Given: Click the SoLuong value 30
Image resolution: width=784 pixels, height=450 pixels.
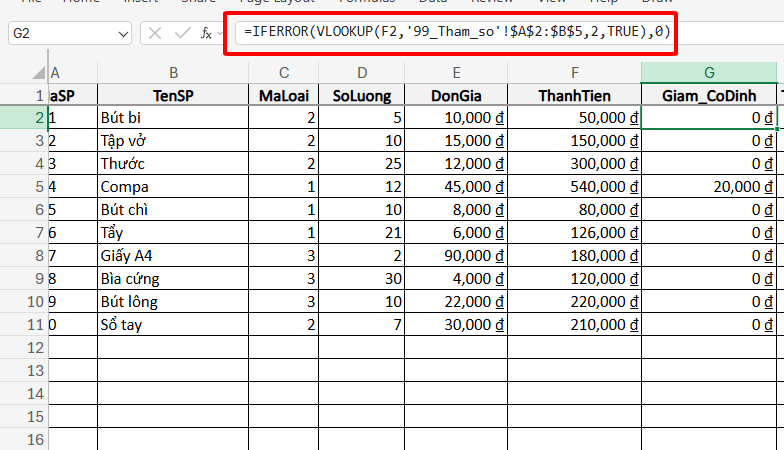Looking at the screenshot, I should (x=362, y=278).
